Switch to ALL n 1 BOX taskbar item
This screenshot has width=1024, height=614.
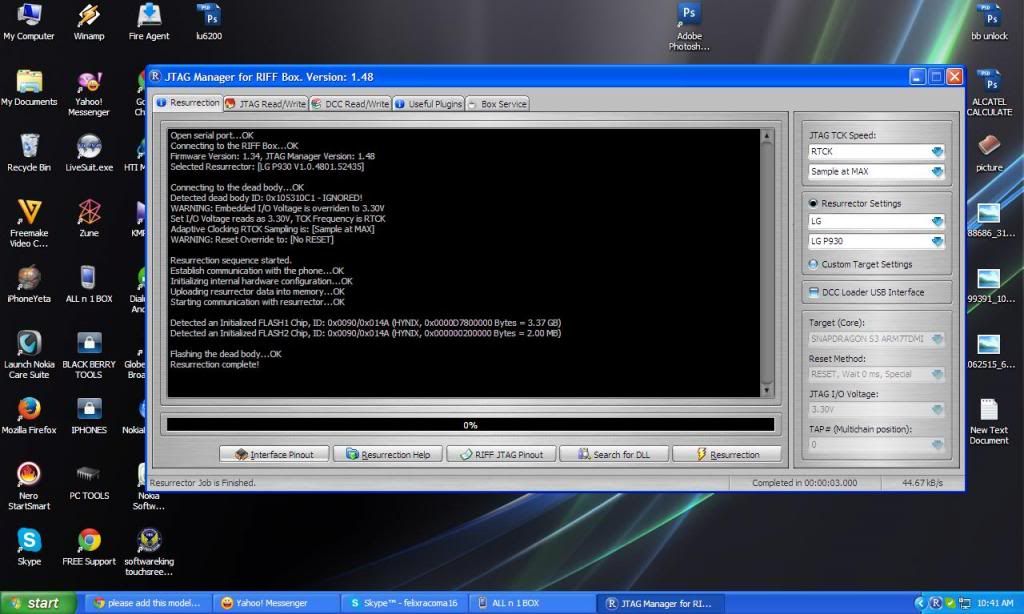(532, 603)
